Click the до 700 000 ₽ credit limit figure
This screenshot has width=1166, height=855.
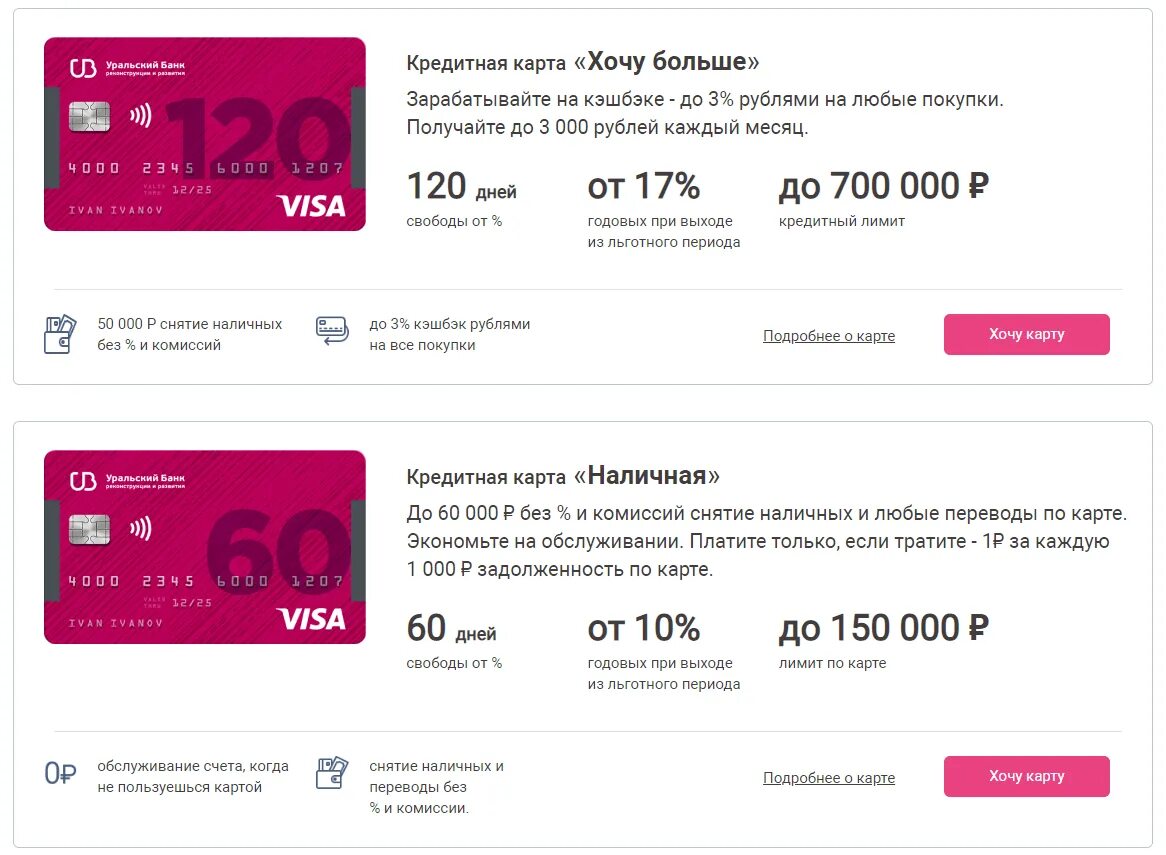pyautogui.click(x=883, y=186)
